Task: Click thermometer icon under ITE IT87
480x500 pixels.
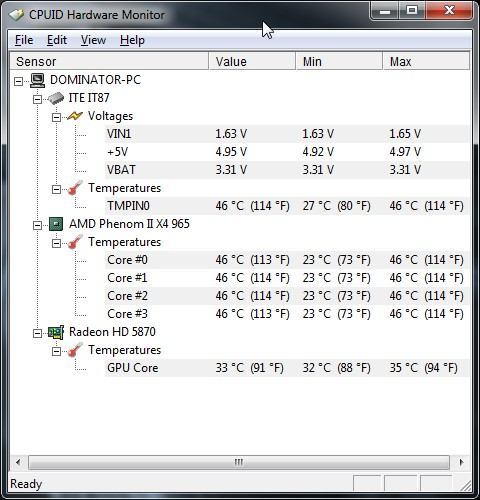Action: (75, 188)
